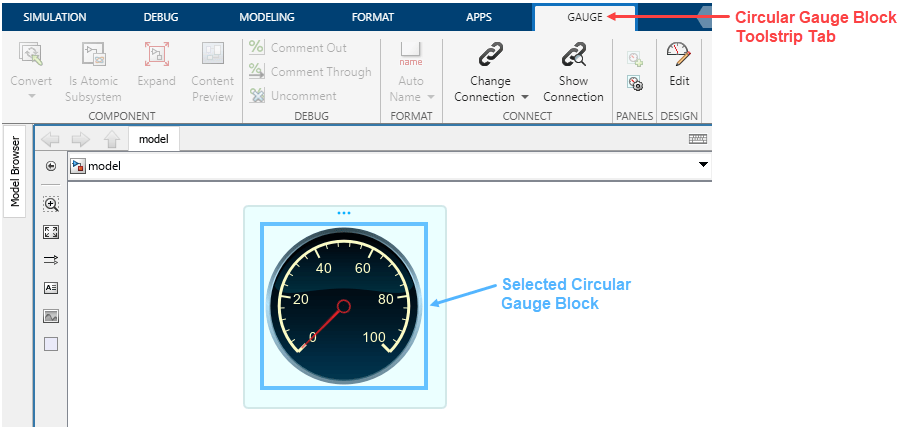The height and width of the screenshot is (427, 907).
Task: Expand the Change Connection dropdown
Action: (525, 97)
